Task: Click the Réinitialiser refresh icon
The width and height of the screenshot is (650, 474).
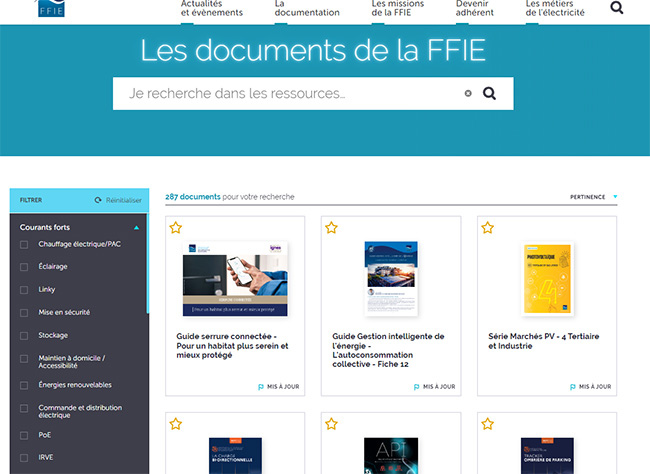Action: coord(98,200)
